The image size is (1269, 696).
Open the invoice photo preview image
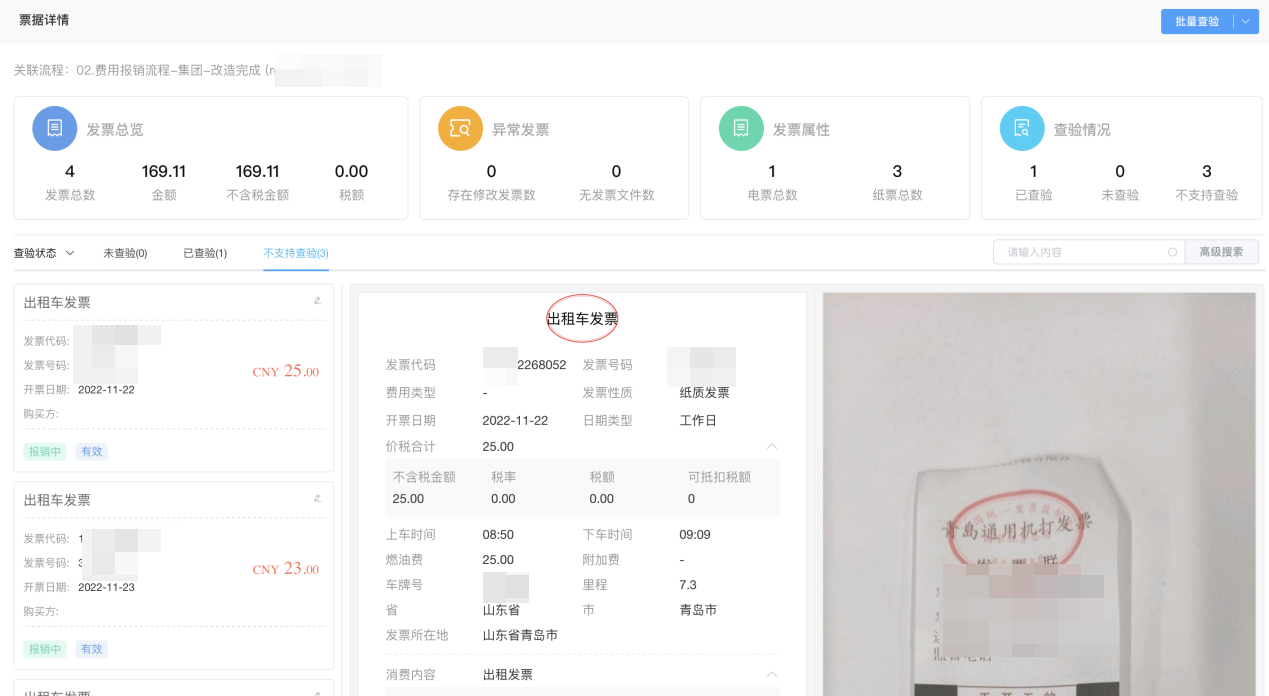point(1038,494)
